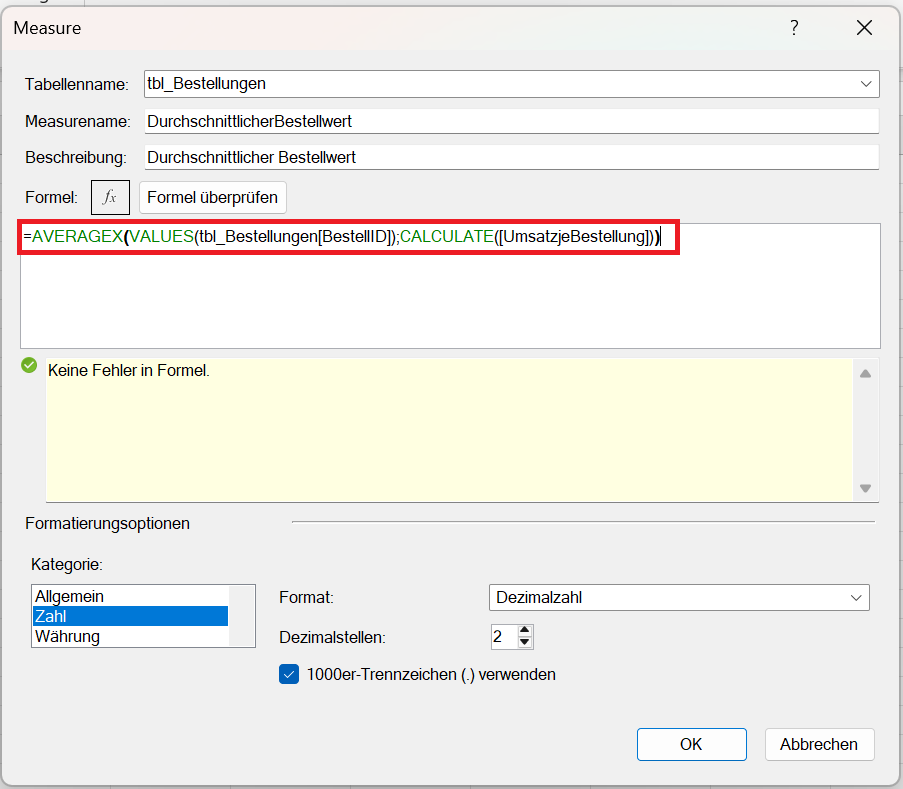Click the green formula status checkmark icon
The height and width of the screenshot is (789, 903).
tap(29, 366)
